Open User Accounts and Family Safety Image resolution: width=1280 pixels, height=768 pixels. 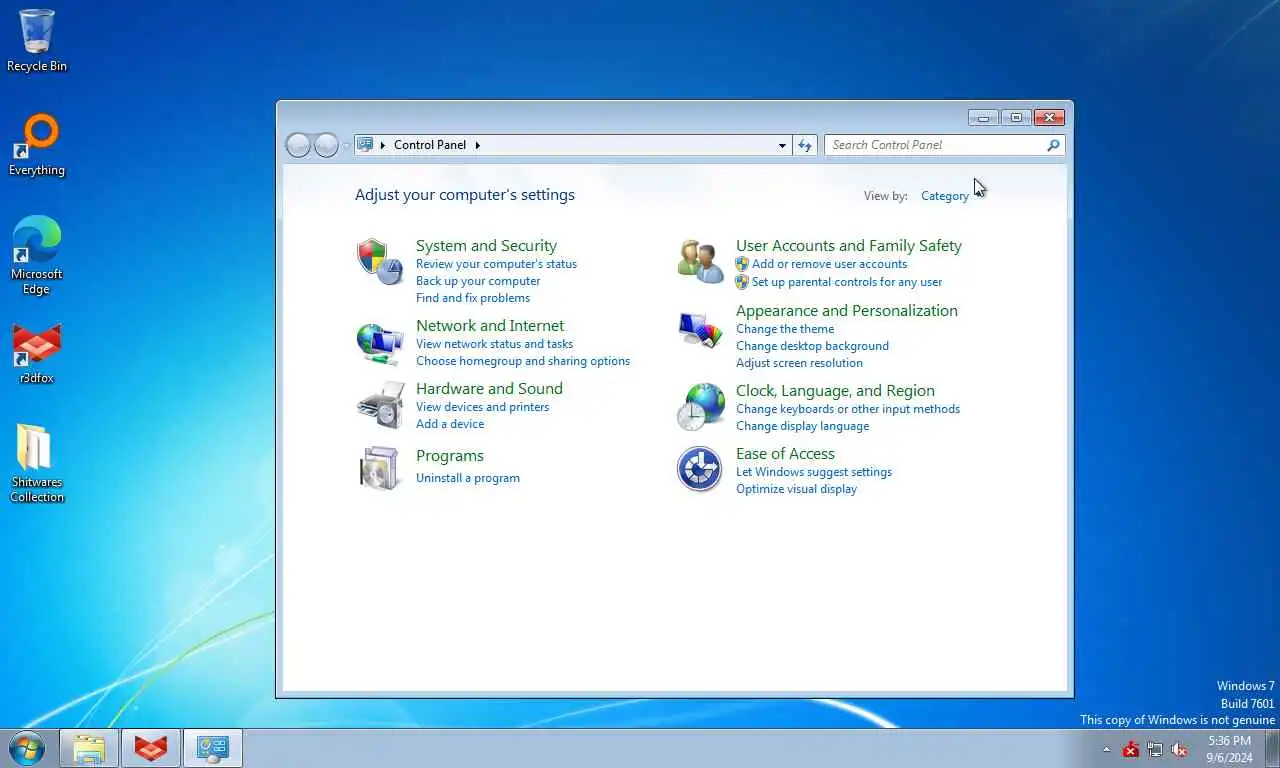point(849,246)
